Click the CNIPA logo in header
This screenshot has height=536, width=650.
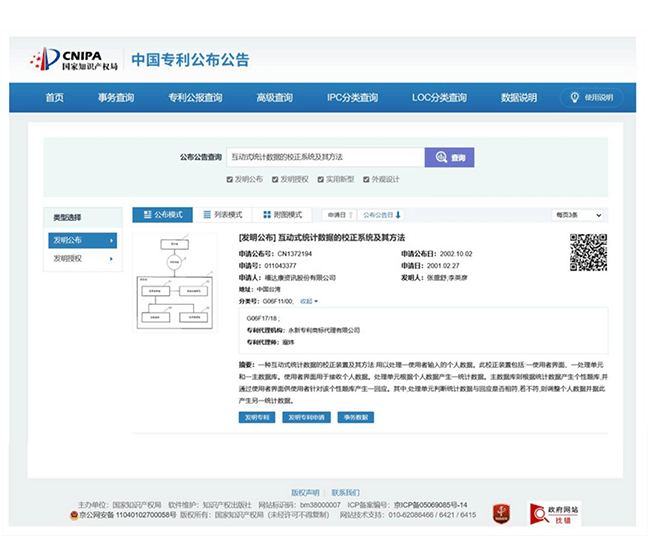tap(75, 59)
